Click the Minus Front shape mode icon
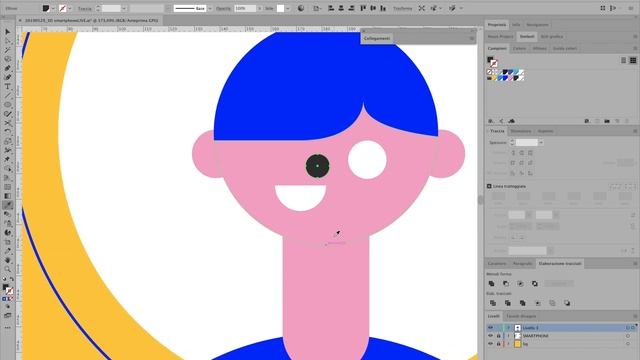640x360 pixels. (x=506, y=284)
